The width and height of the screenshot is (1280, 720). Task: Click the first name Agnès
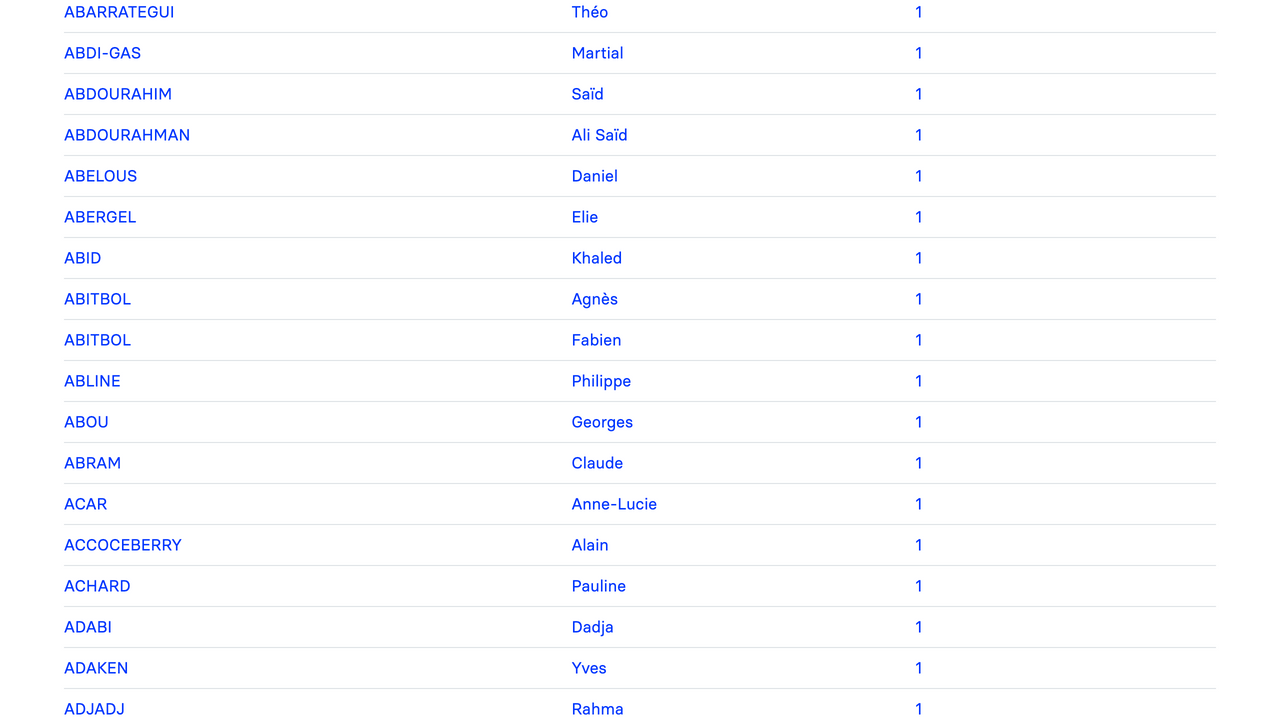click(x=594, y=299)
